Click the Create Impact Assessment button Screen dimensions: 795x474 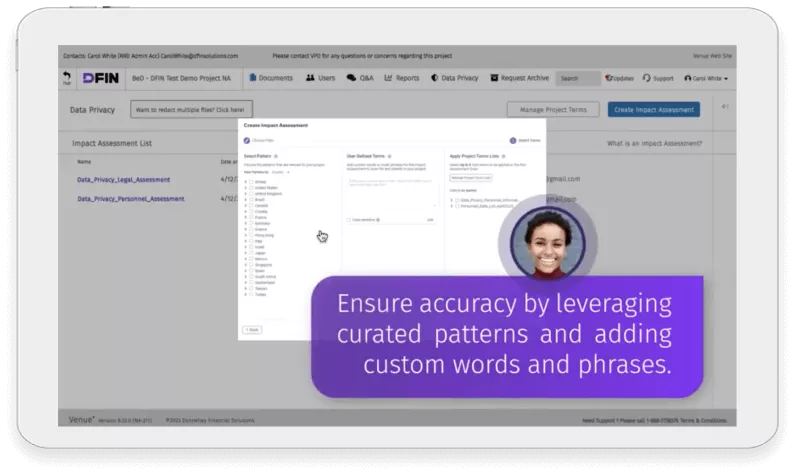[x=653, y=110]
